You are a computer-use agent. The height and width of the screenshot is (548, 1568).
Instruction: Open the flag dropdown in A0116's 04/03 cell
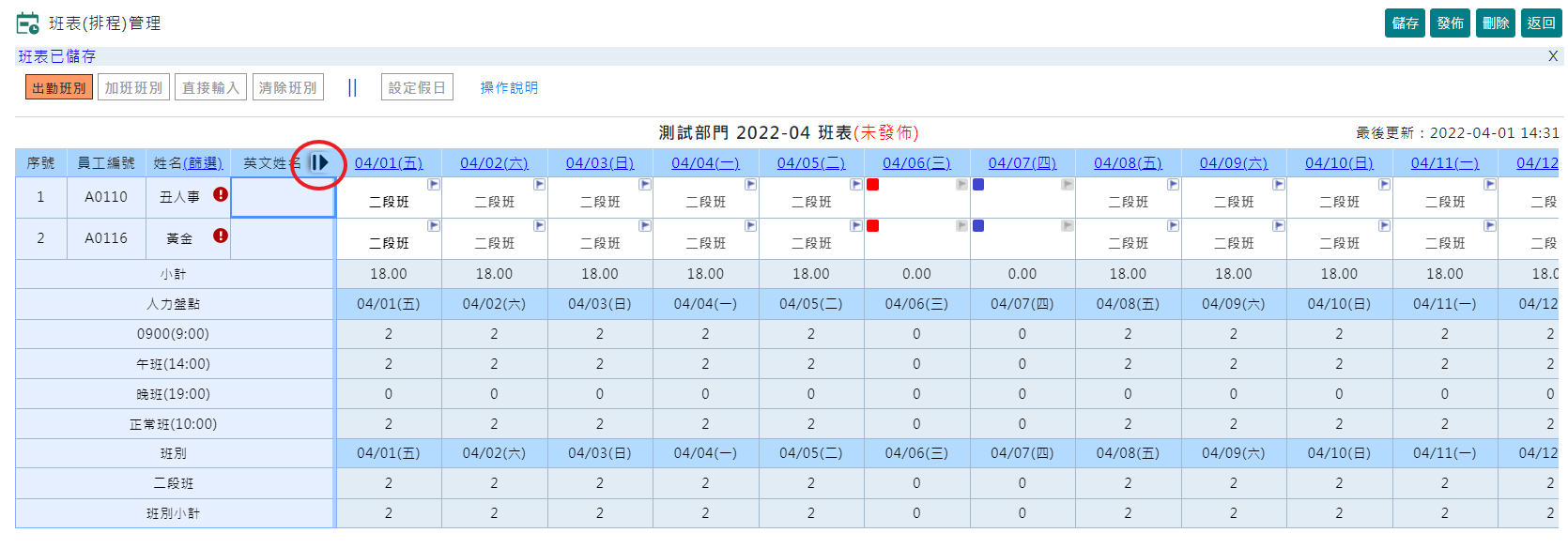pos(645,226)
